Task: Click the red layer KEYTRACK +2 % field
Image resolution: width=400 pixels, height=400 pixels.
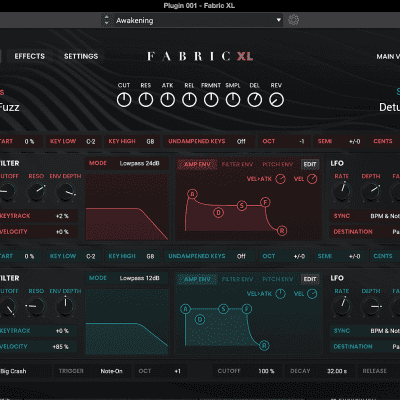Action: click(x=38, y=216)
